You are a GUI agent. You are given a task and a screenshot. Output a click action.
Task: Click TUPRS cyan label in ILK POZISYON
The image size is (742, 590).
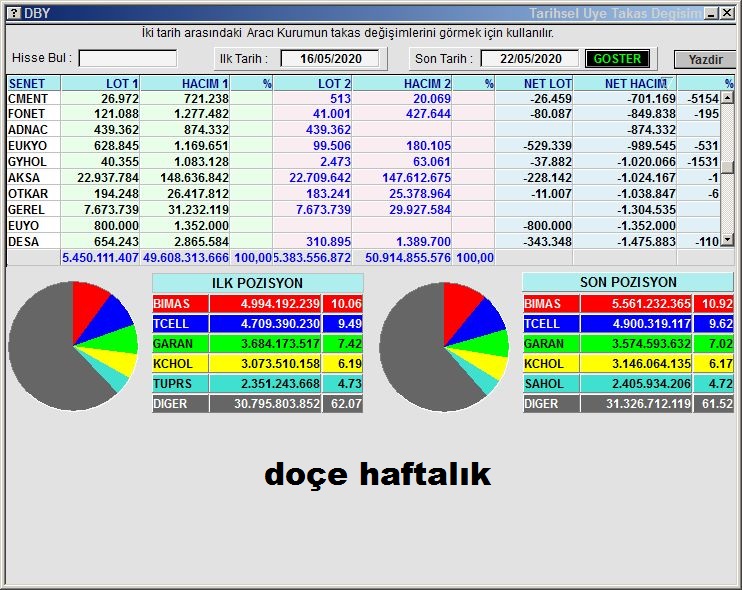(x=180, y=384)
